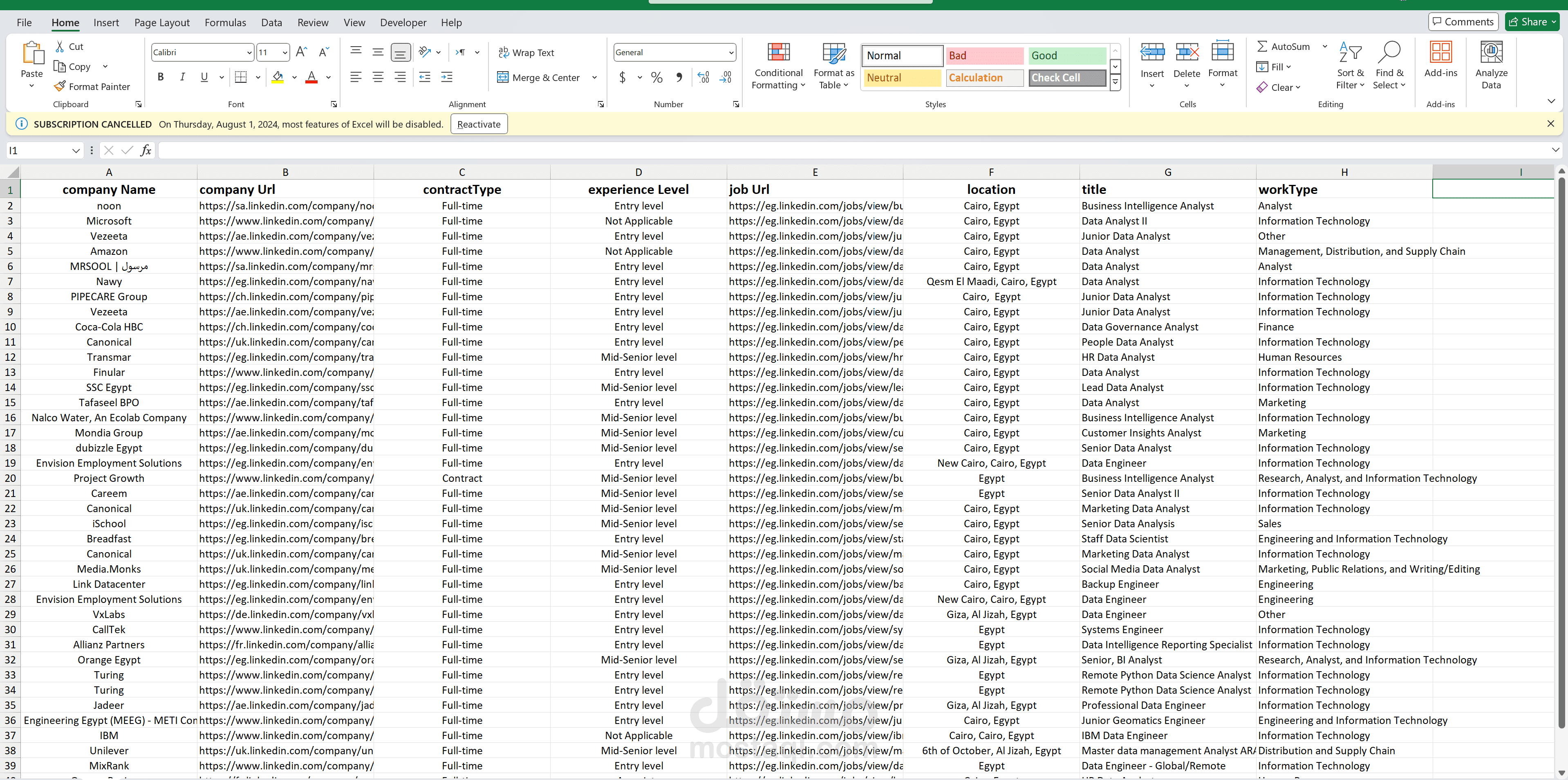Screen dimensions: 1568x780
Task: Click the Reactivate button
Action: [x=478, y=124]
